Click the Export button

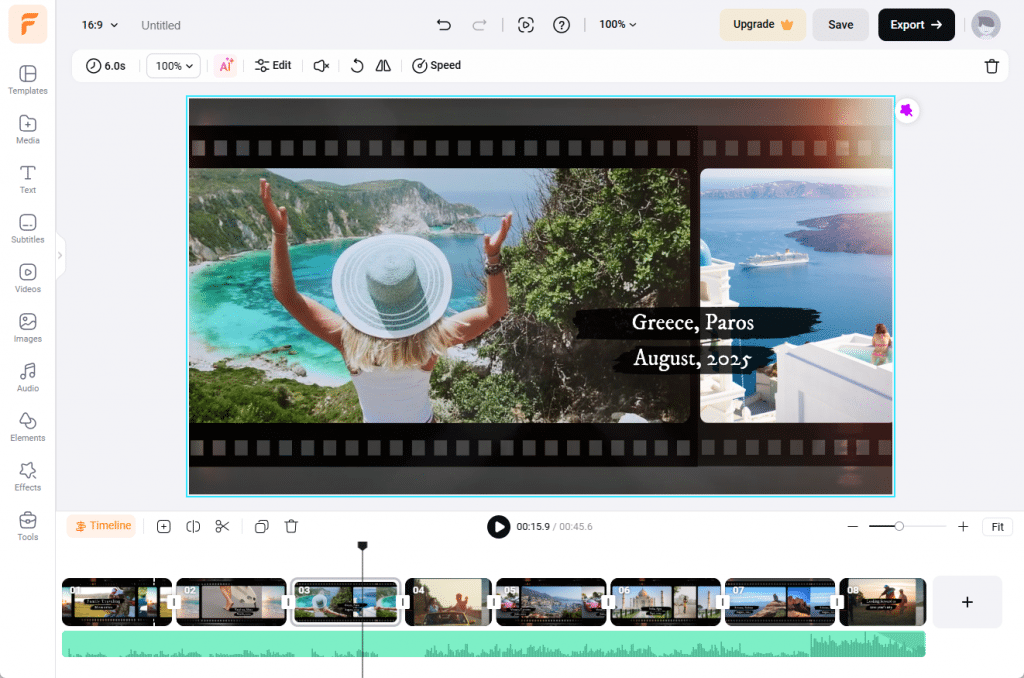point(916,25)
